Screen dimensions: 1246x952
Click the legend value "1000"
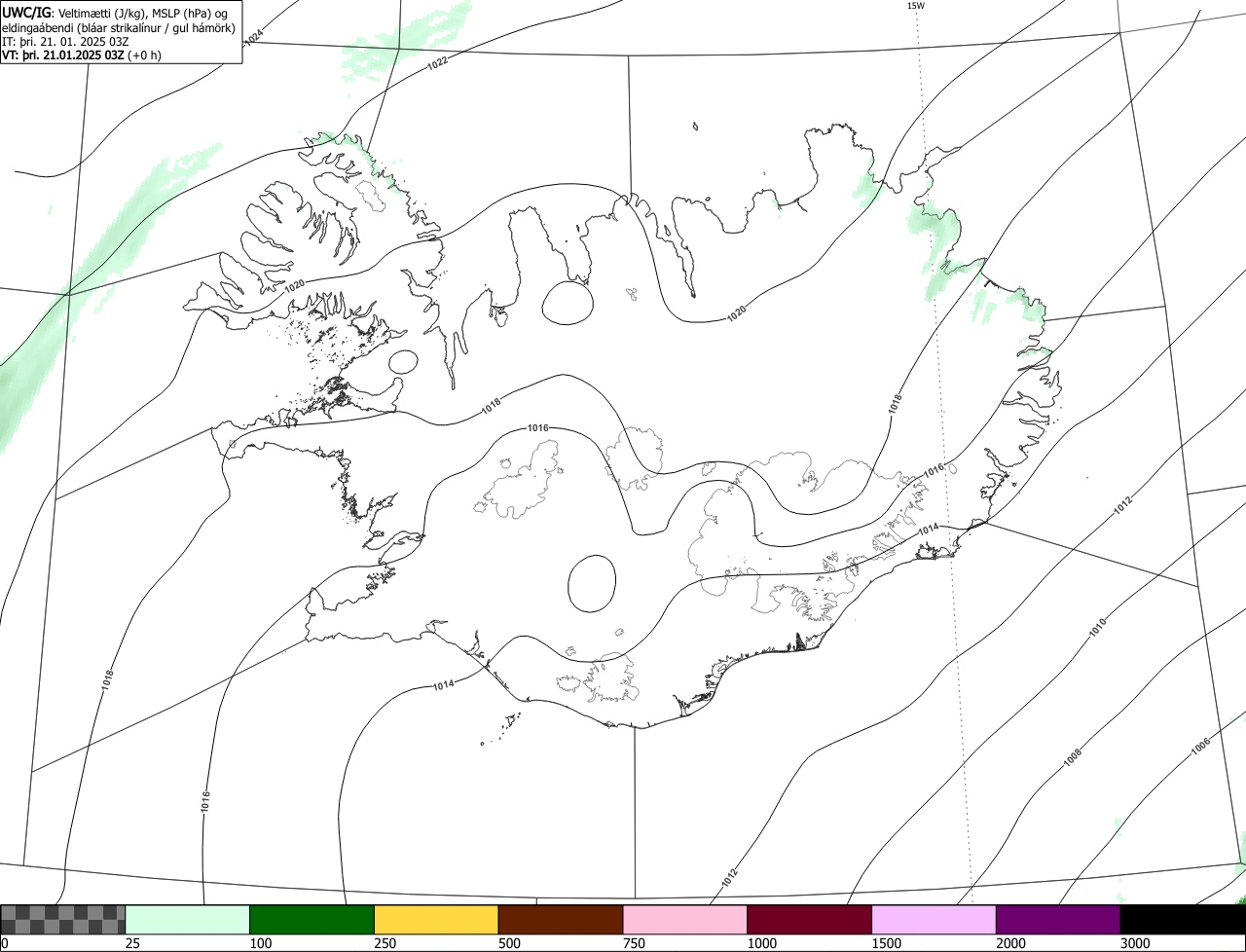pos(761,943)
